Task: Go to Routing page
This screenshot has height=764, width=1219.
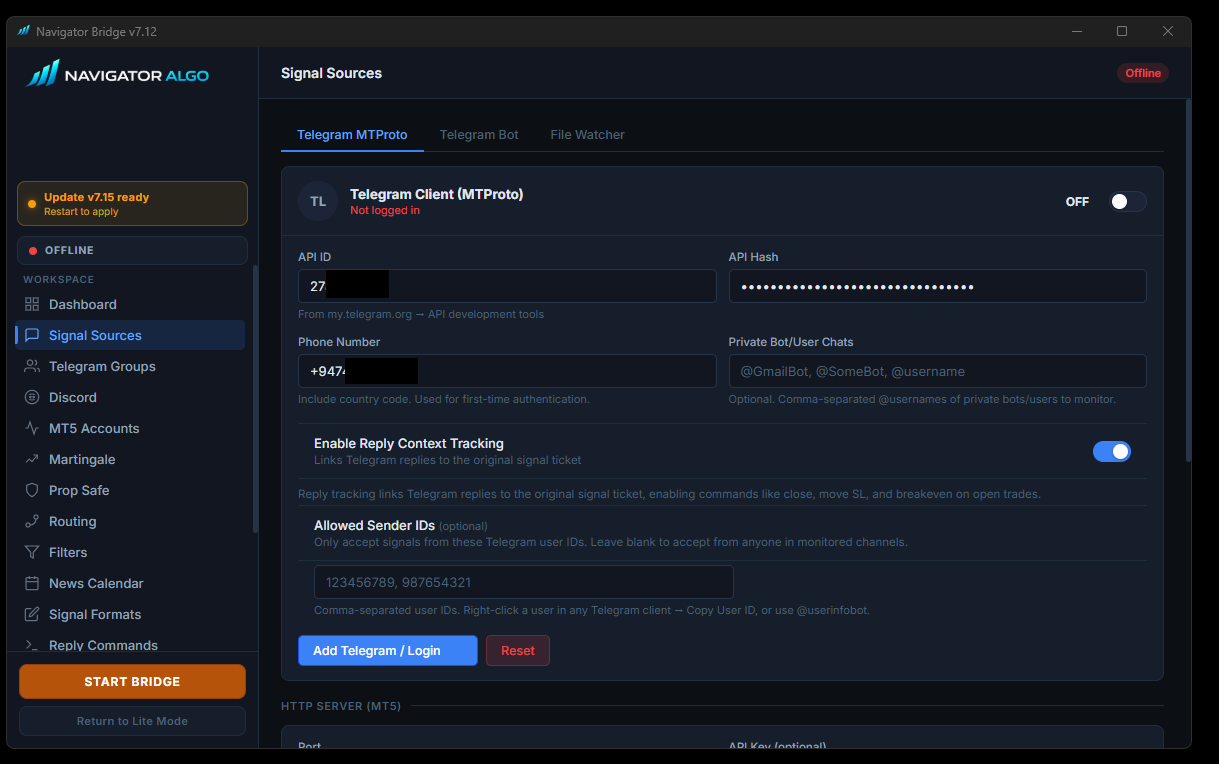Action: coord(131,521)
